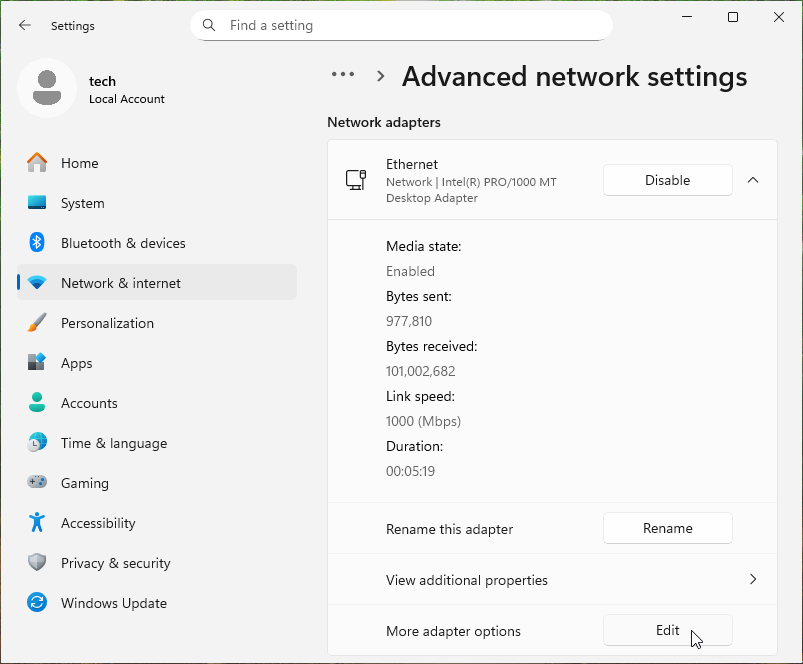Click the Bluetooth icon
This screenshot has width=803, height=664.
[x=37, y=243]
